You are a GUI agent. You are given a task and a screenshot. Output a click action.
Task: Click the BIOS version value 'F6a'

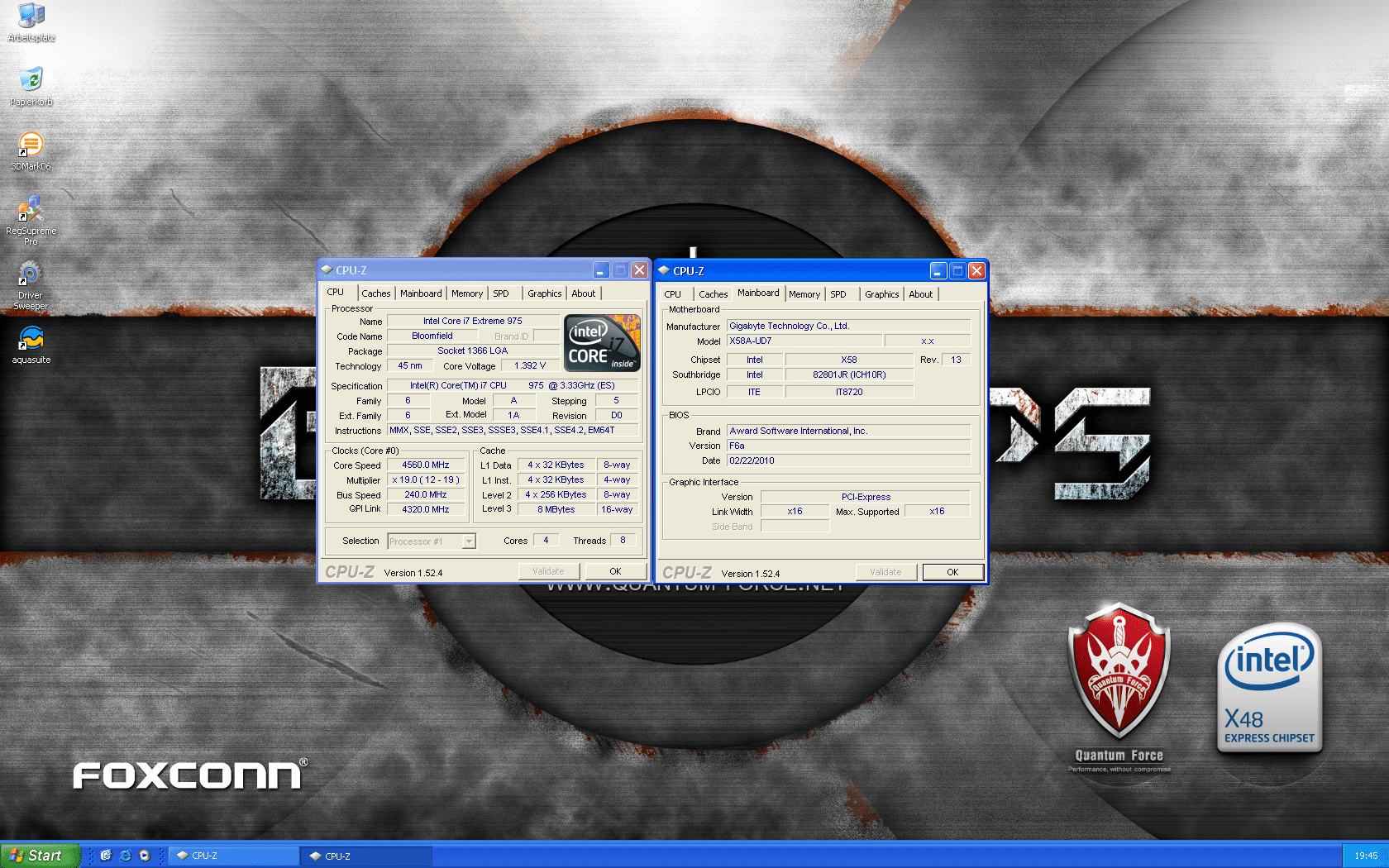(848, 446)
